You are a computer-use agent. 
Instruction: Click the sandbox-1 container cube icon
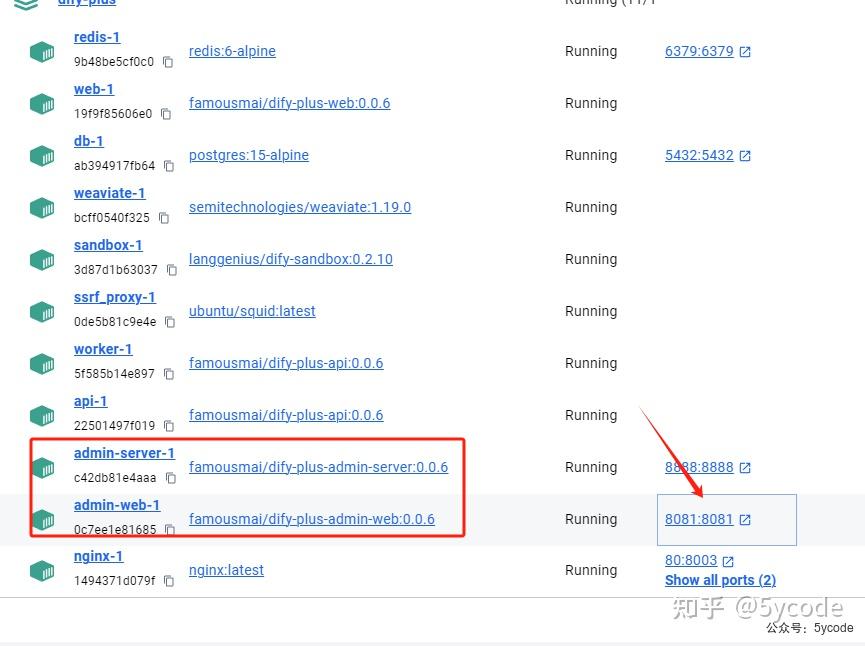(x=42, y=260)
